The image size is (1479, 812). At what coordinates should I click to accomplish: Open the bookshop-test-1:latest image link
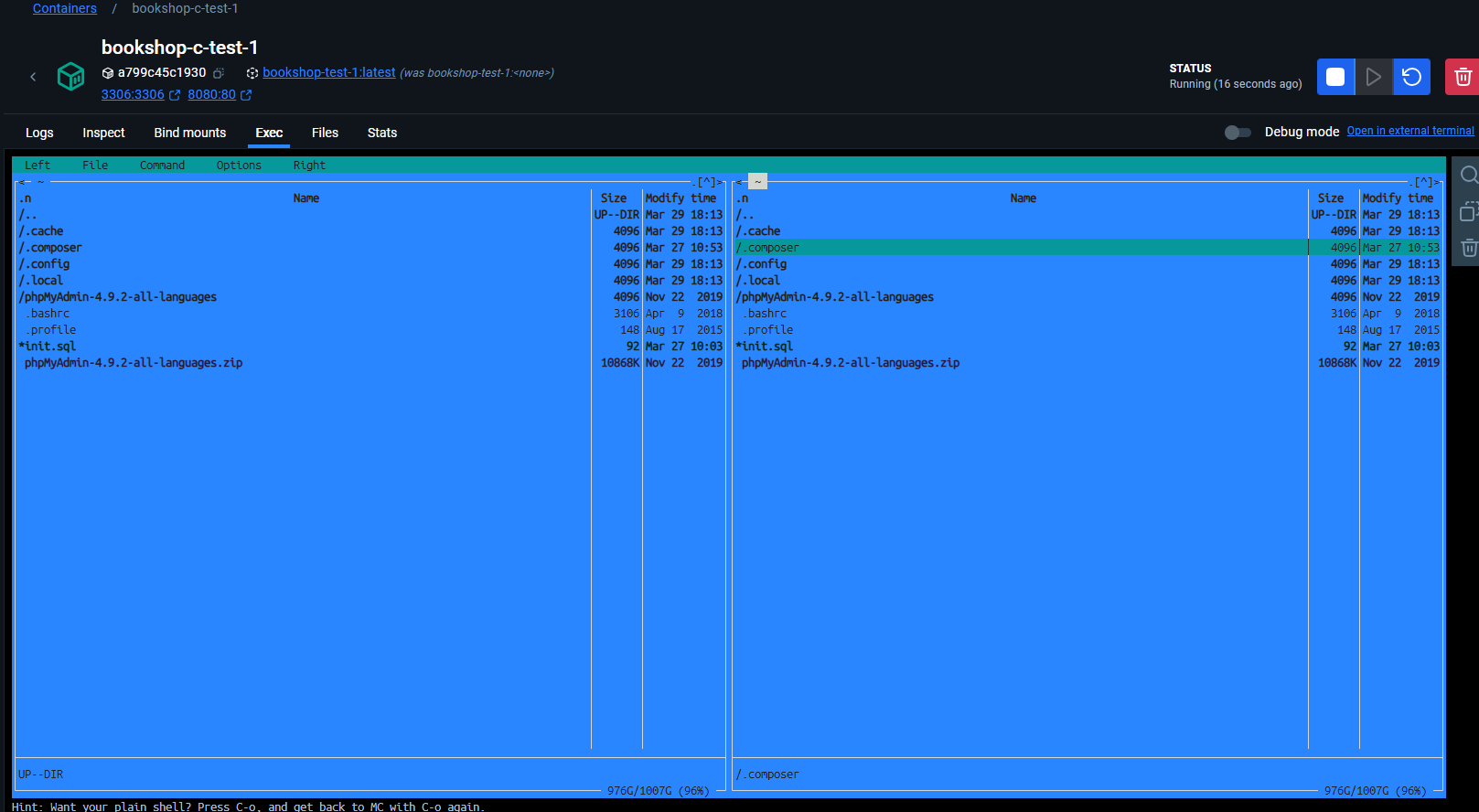pyautogui.click(x=328, y=72)
